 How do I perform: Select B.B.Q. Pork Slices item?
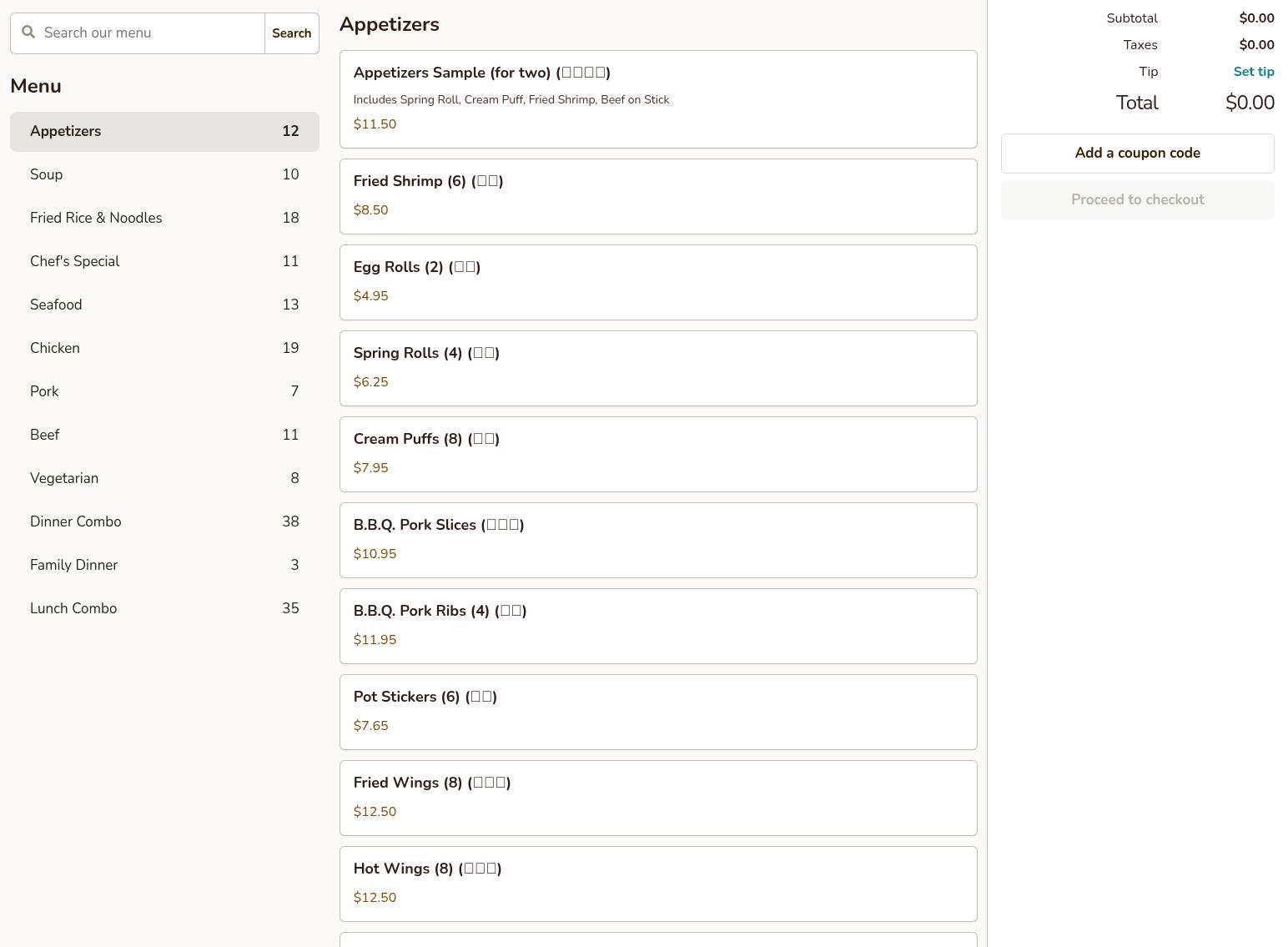pyautogui.click(x=658, y=541)
